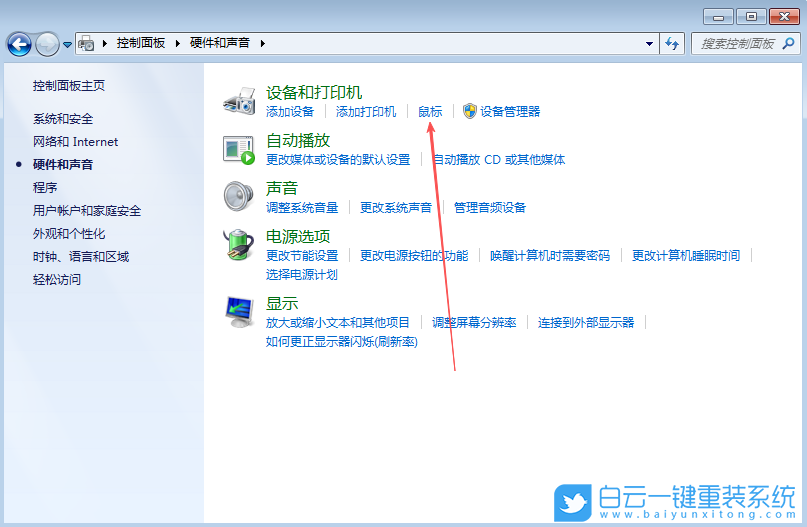The image size is (807, 527).
Task: Open 控制面板主页 in the sidebar
Action: tap(69, 85)
